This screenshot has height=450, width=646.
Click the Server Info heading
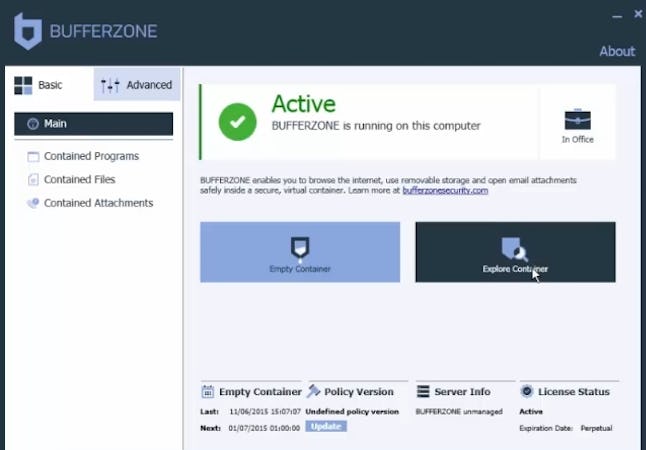coord(462,391)
